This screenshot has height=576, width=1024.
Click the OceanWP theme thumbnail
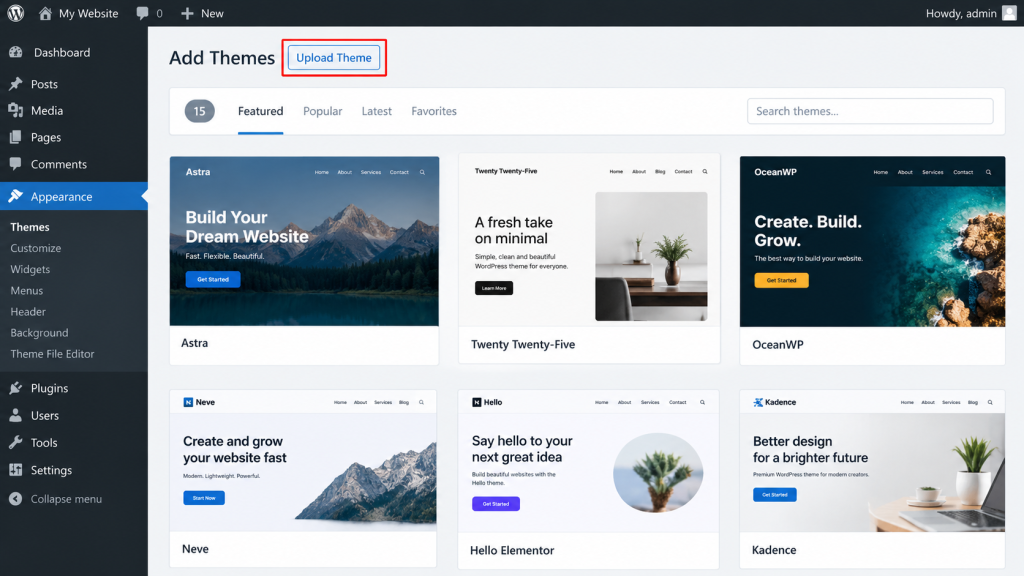(872, 242)
